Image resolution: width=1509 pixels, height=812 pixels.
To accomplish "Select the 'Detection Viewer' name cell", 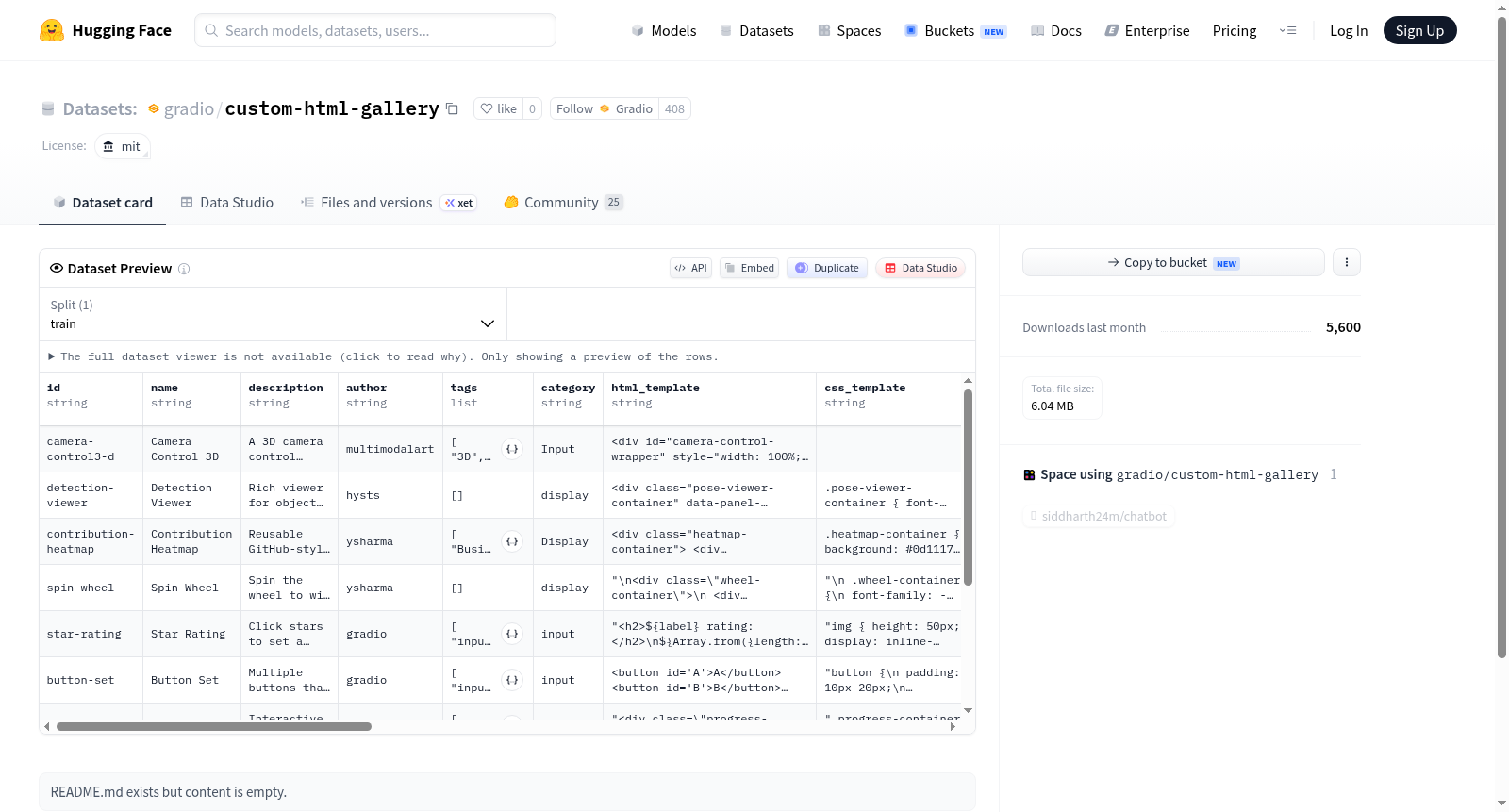I will pos(191,495).
